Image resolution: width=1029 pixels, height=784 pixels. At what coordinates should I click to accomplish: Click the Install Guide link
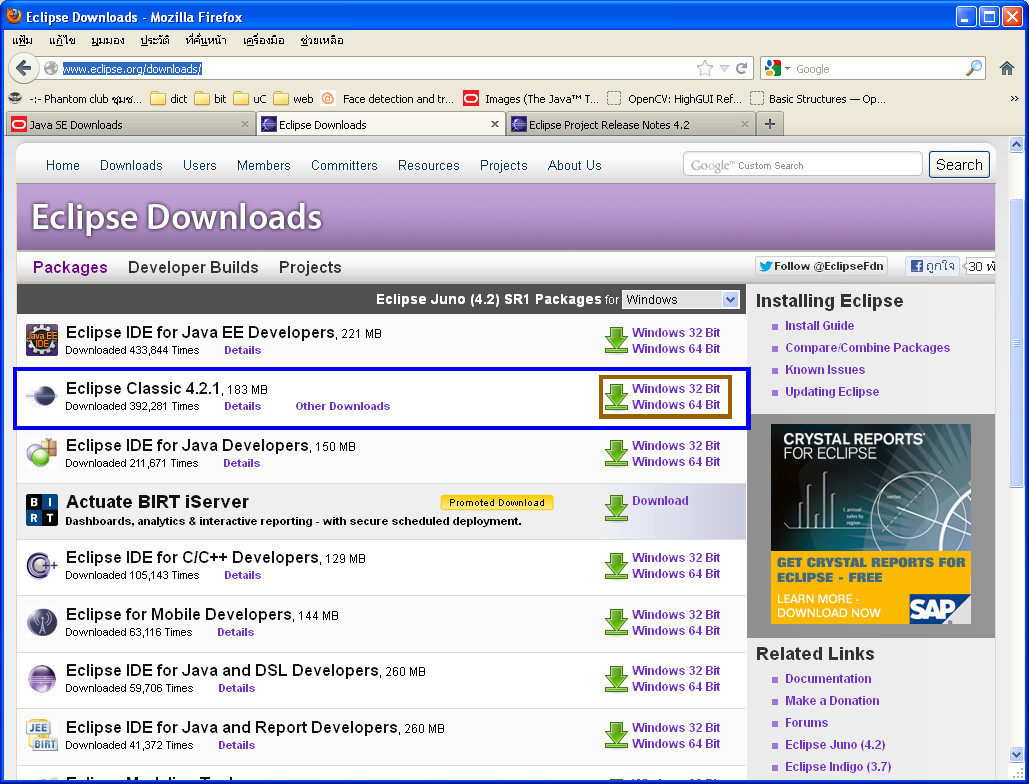(820, 325)
